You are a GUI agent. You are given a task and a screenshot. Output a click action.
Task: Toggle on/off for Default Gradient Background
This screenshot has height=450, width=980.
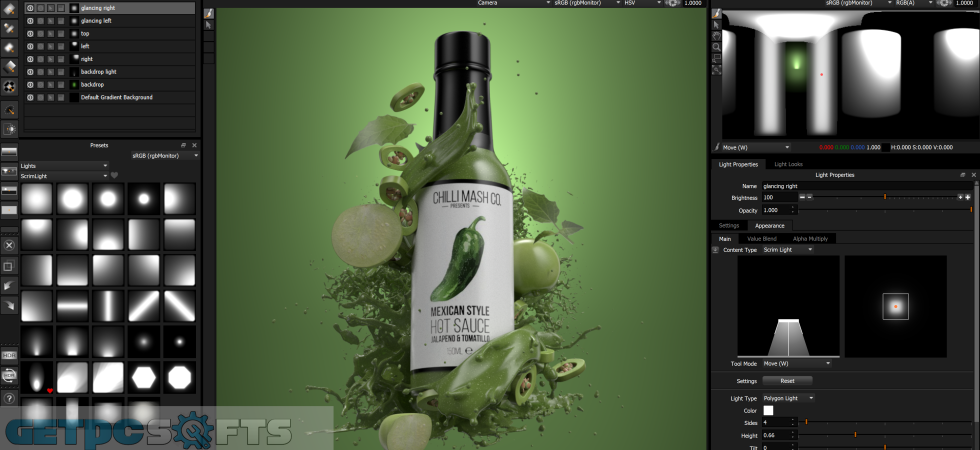point(29,98)
